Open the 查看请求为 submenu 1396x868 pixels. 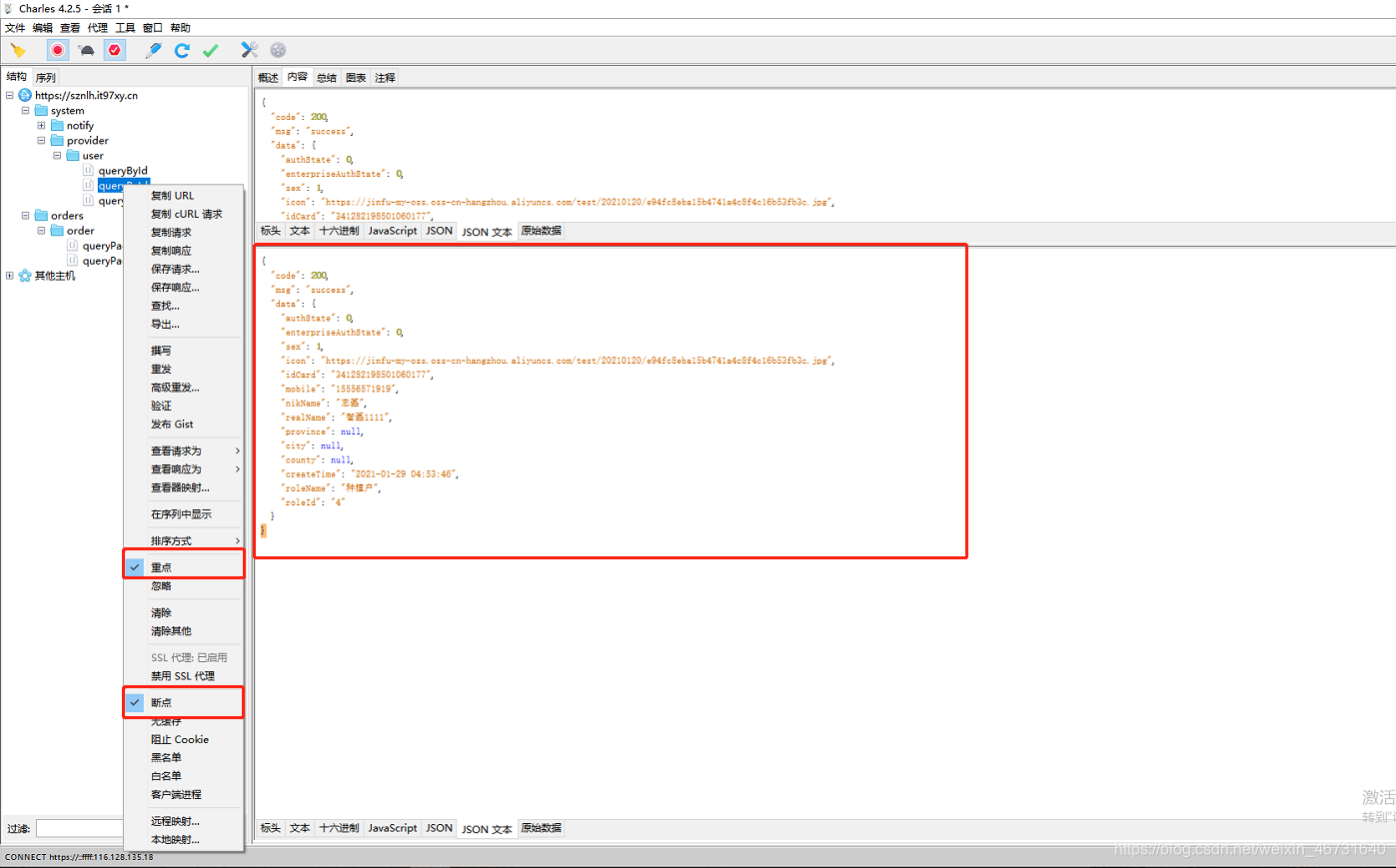(x=184, y=450)
